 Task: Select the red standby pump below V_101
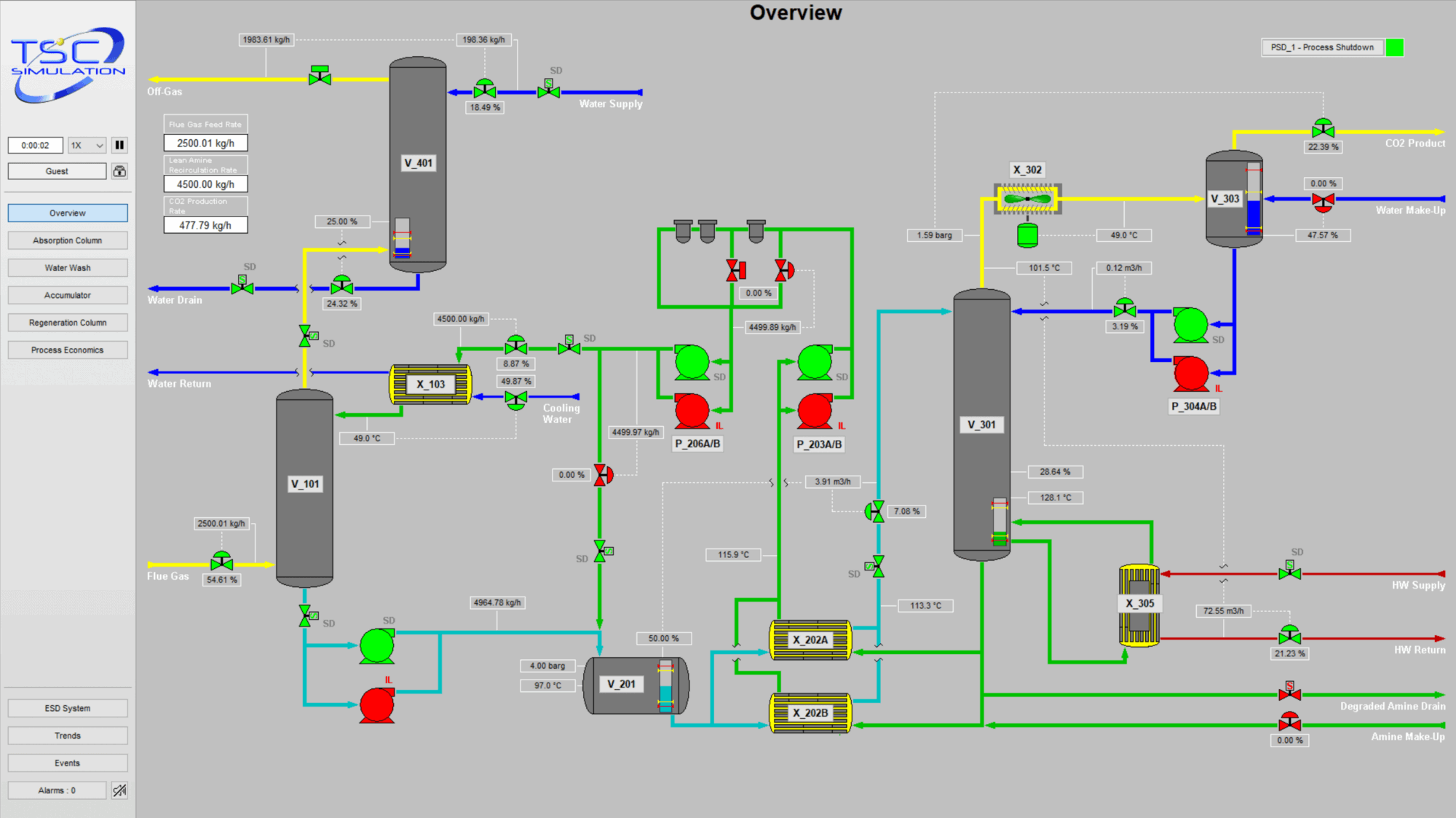377,704
